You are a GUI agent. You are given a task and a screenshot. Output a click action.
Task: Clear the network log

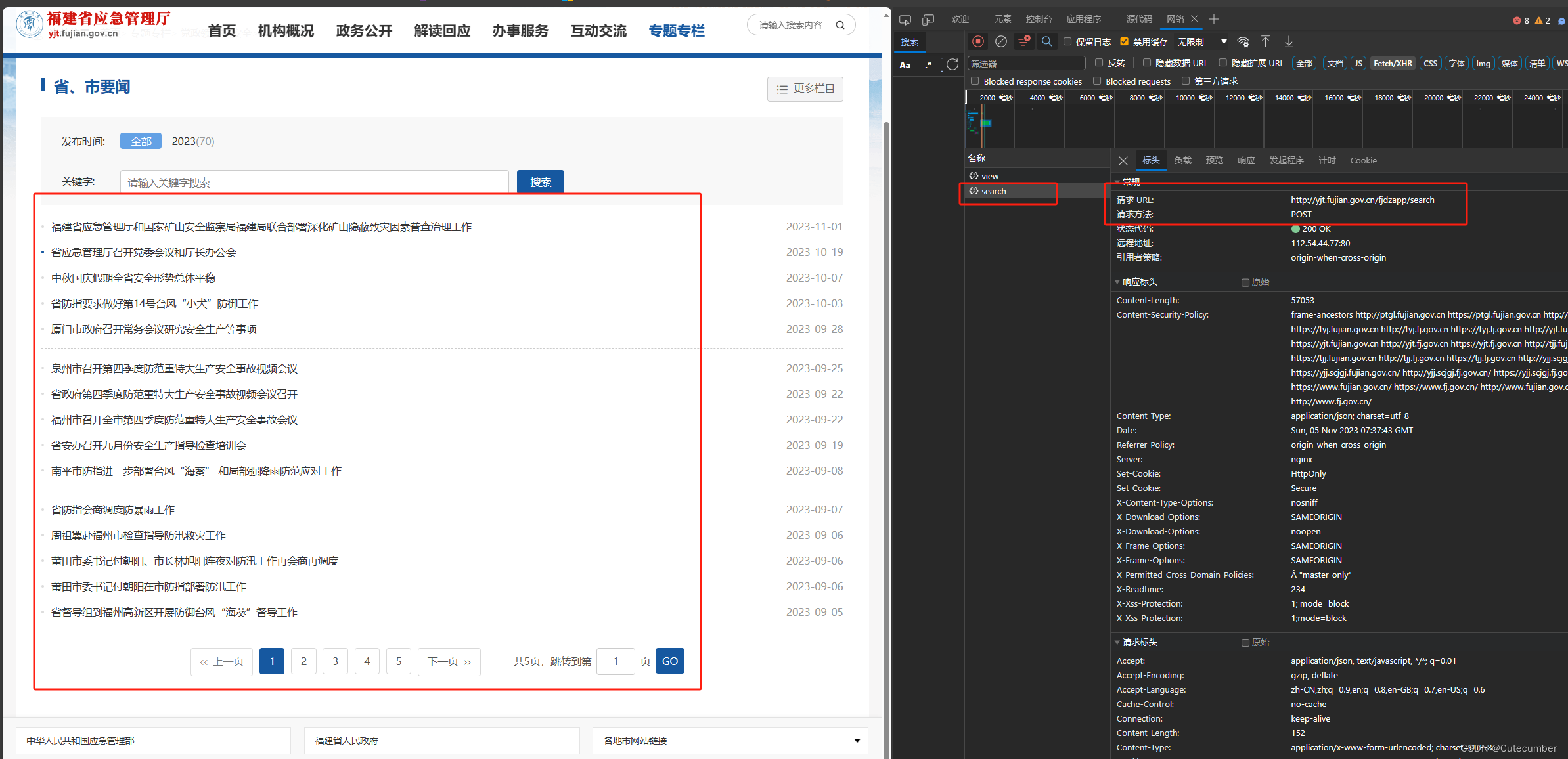tap(1001, 41)
